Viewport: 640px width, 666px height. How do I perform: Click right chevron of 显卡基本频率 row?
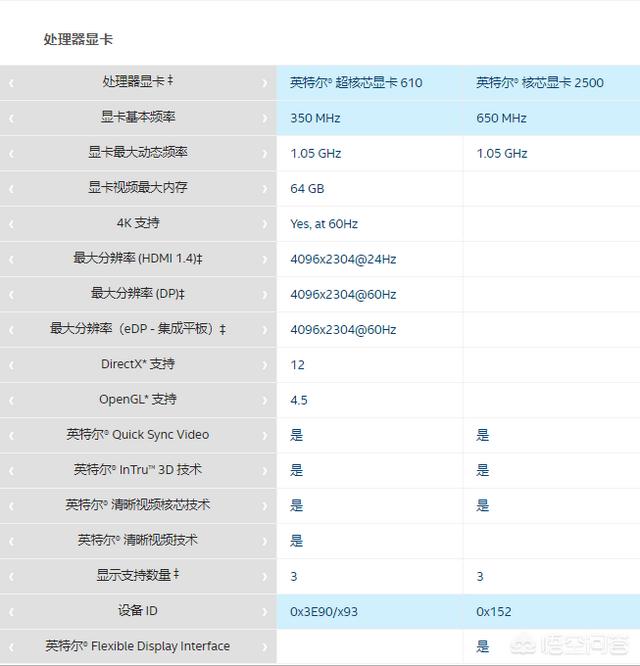click(x=265, y=119)
